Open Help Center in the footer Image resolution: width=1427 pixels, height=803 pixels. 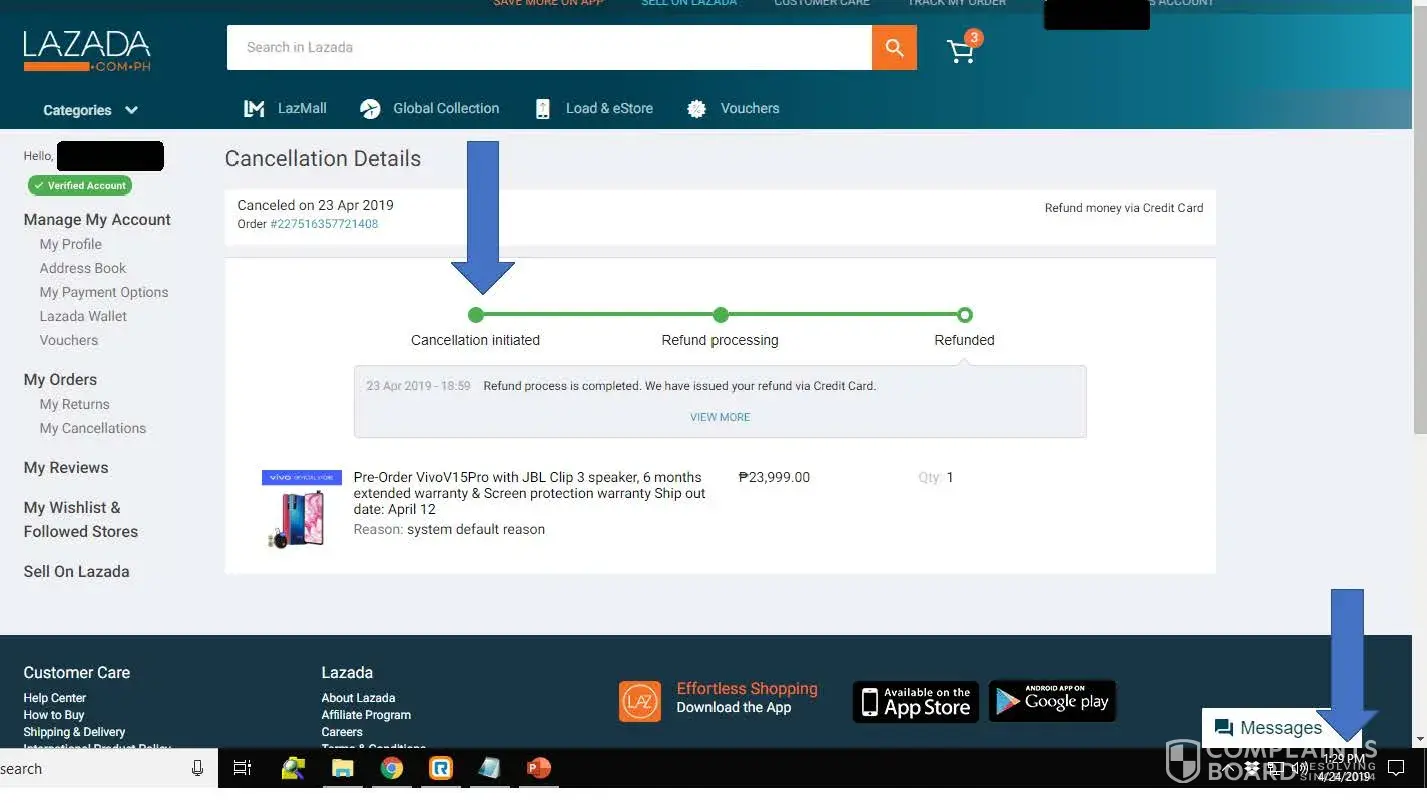[x=55, y=698]
